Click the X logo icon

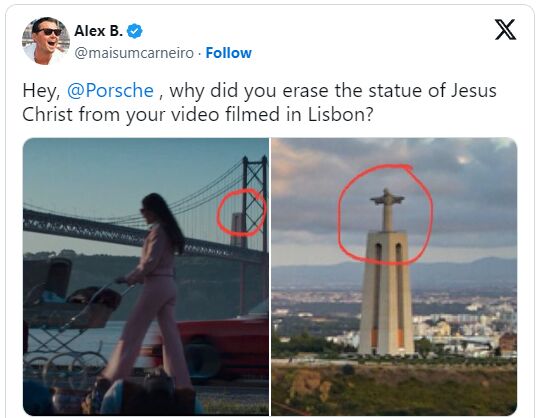(x=505, y=30)
